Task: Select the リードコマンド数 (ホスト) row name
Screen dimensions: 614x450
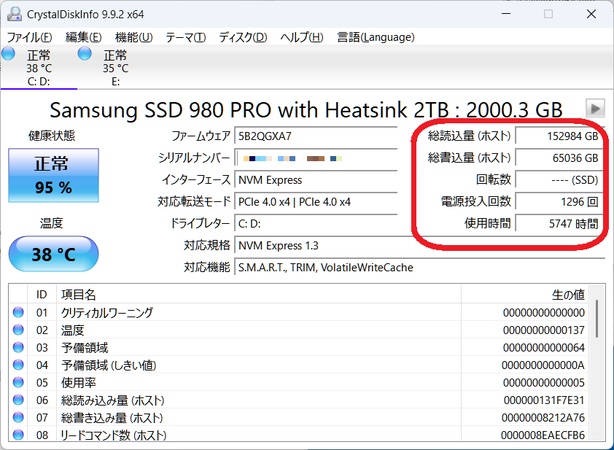Action: click(x=114, y=435)
